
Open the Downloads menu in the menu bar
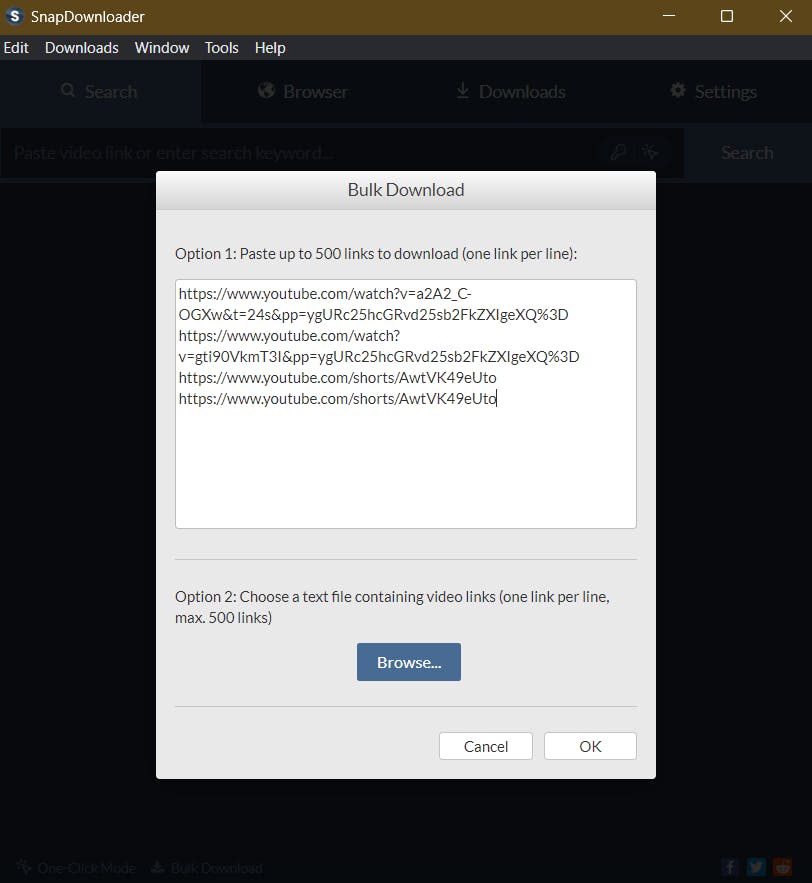(x=82, y=48)
